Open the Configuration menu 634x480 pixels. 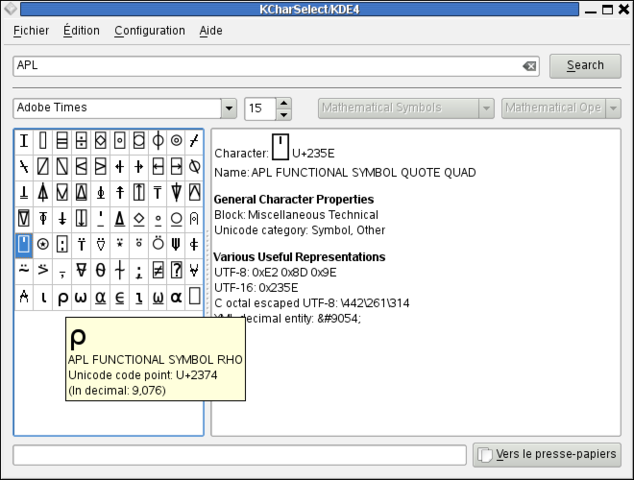click(x=150, y=31)
